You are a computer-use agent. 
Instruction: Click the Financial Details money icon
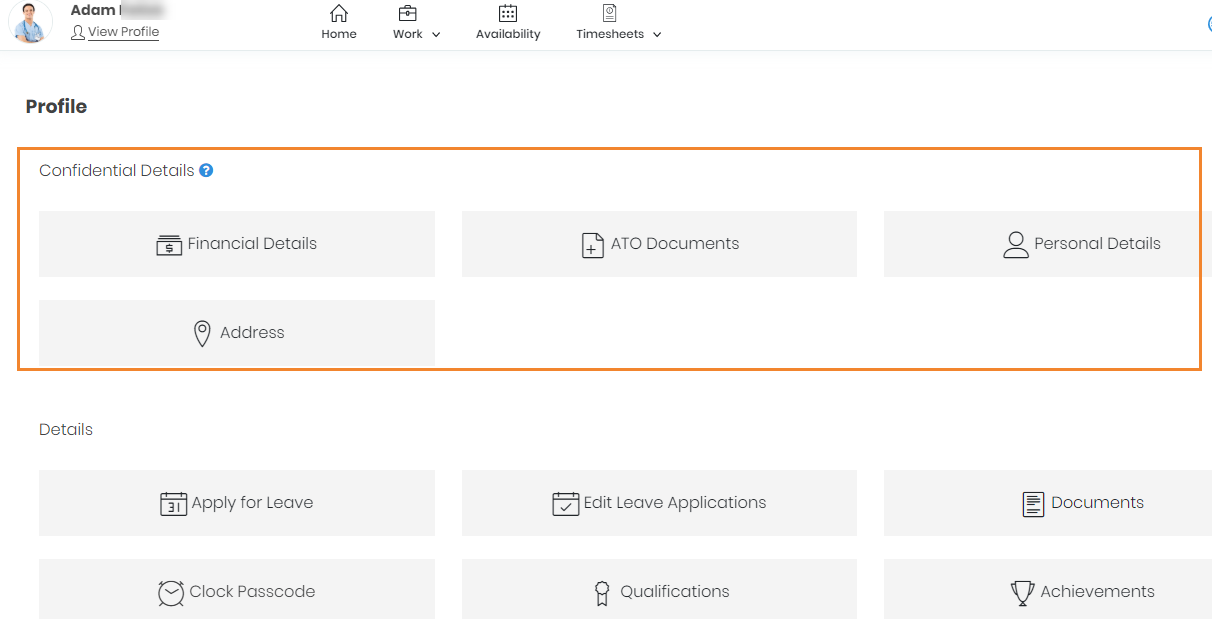[x=169, y=244]
